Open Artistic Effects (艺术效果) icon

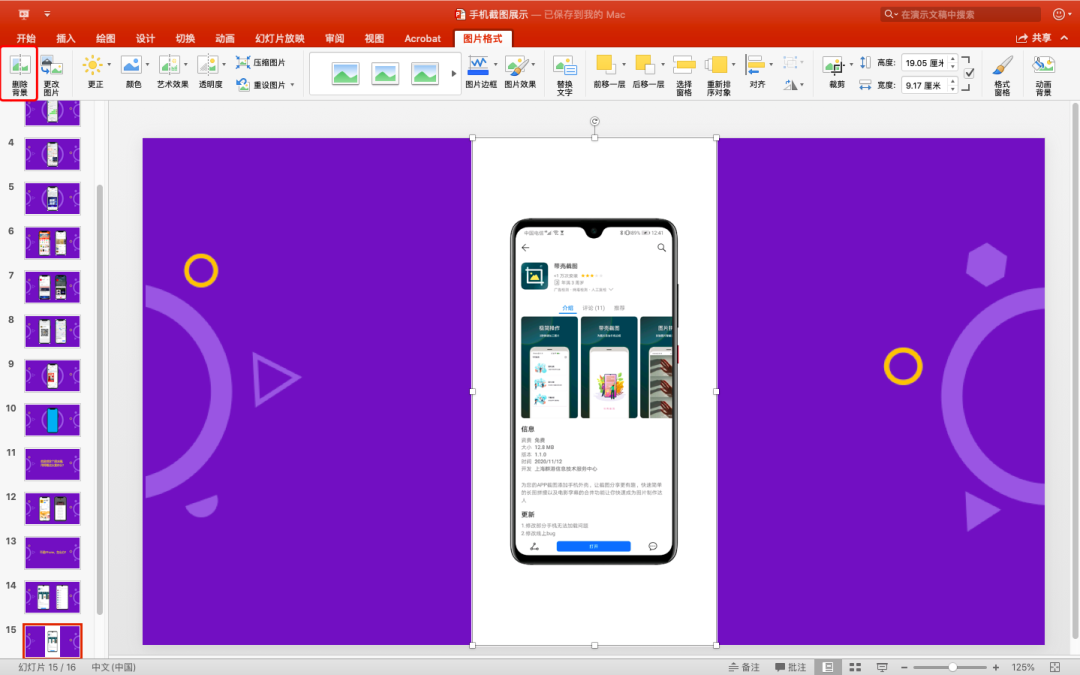(x=169, y=65)
